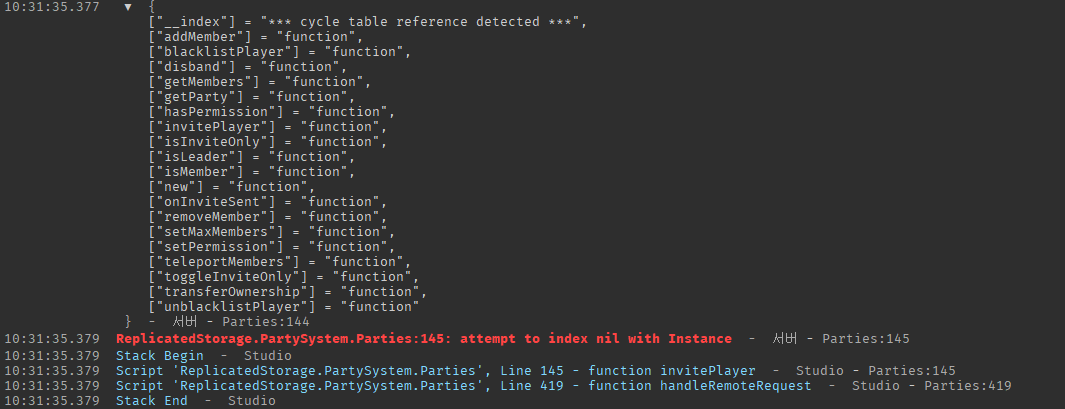
Task: Select the 'transferOwnership' table entry
Action: 287,292
